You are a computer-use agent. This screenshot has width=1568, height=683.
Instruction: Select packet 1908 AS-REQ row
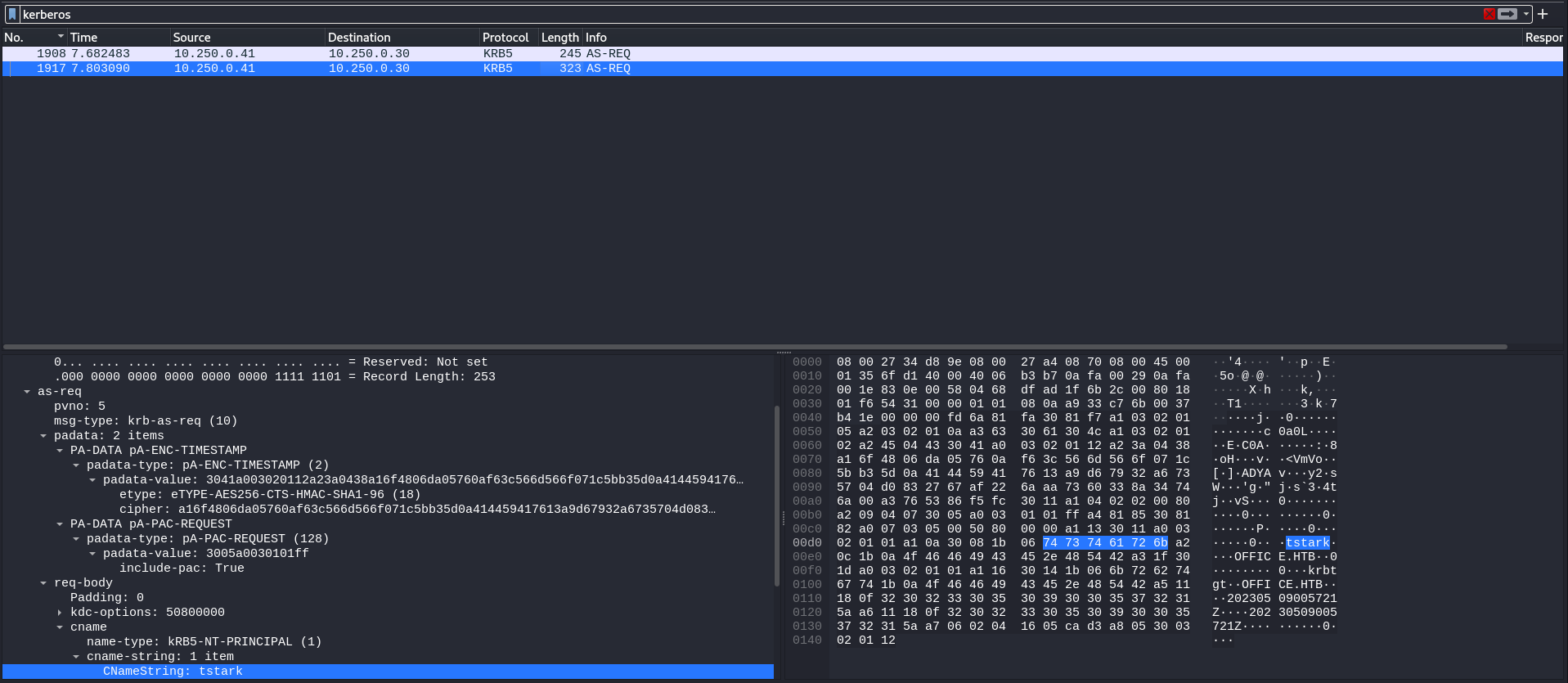coord(782,53)
